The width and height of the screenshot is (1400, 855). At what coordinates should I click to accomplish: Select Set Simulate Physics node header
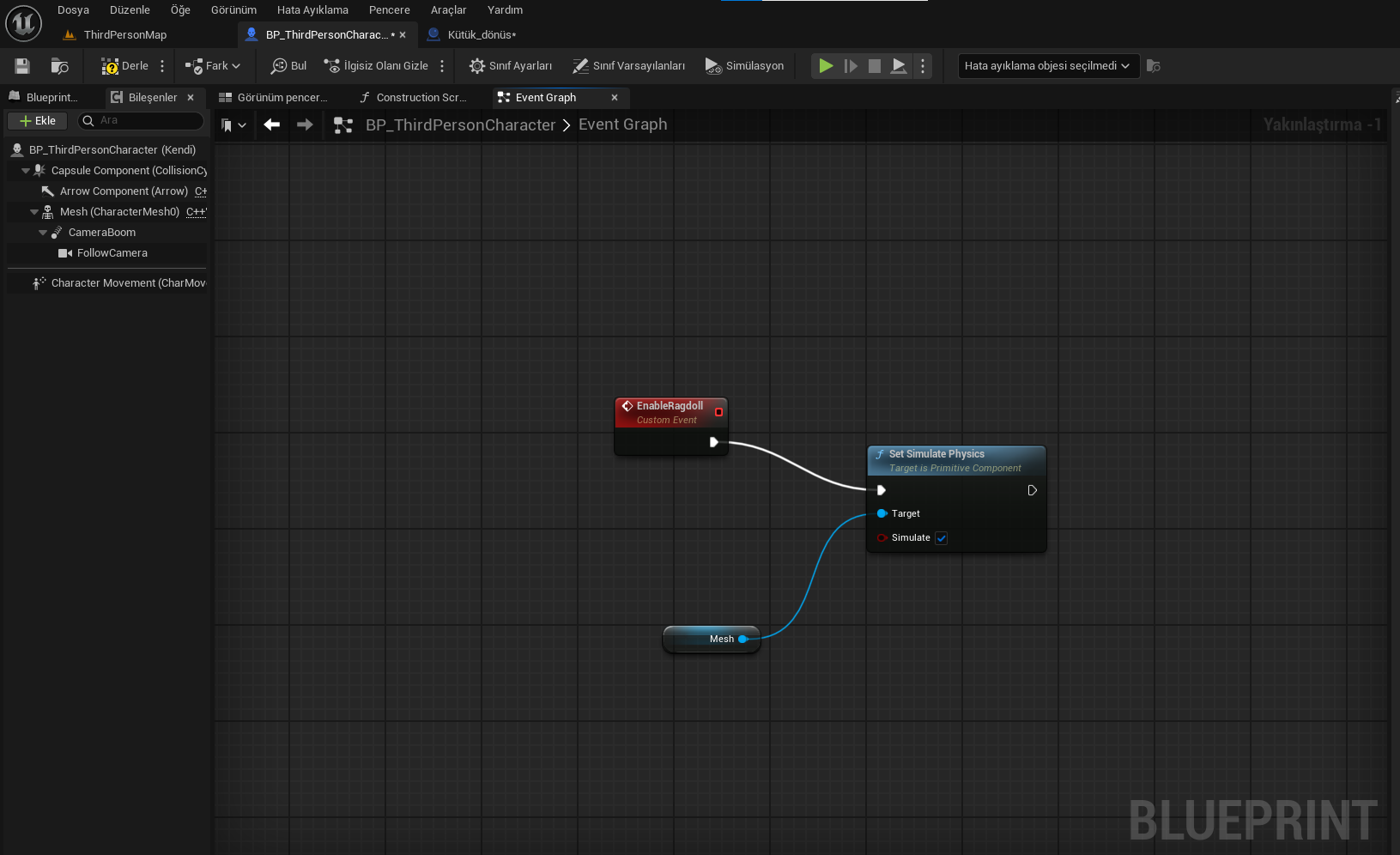point(956,460)
